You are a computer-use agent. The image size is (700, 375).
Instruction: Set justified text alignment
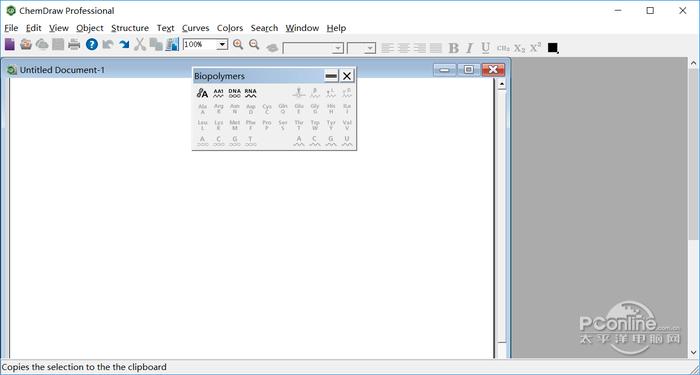click(436, 48)
